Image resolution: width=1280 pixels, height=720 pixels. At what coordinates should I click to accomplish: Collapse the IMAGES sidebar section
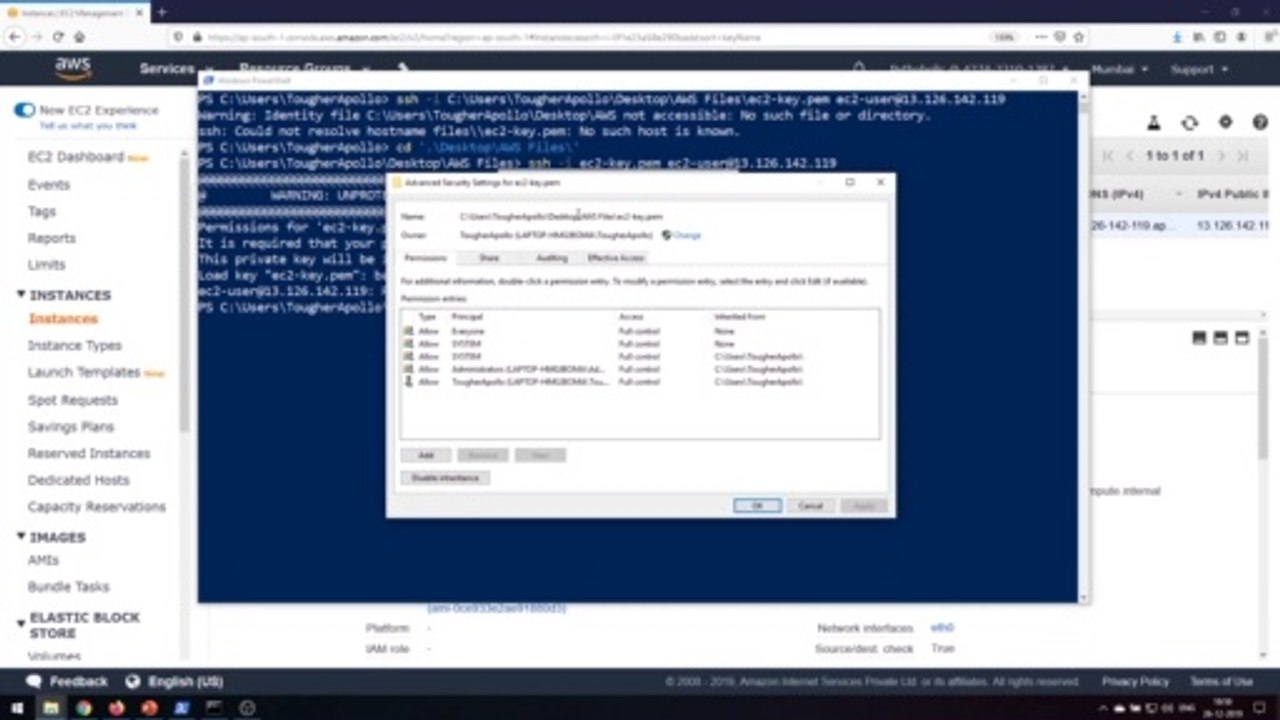(x=21, y=537)
